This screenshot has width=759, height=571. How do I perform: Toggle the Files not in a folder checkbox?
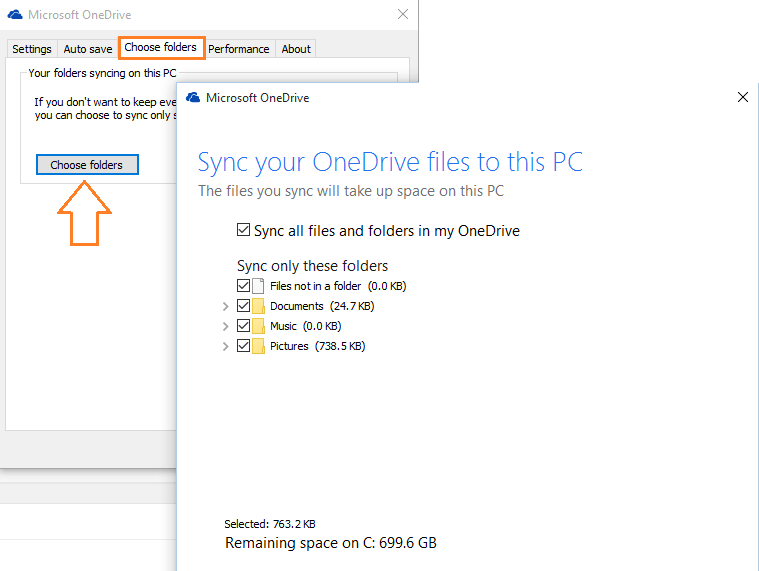pos(243,286)
